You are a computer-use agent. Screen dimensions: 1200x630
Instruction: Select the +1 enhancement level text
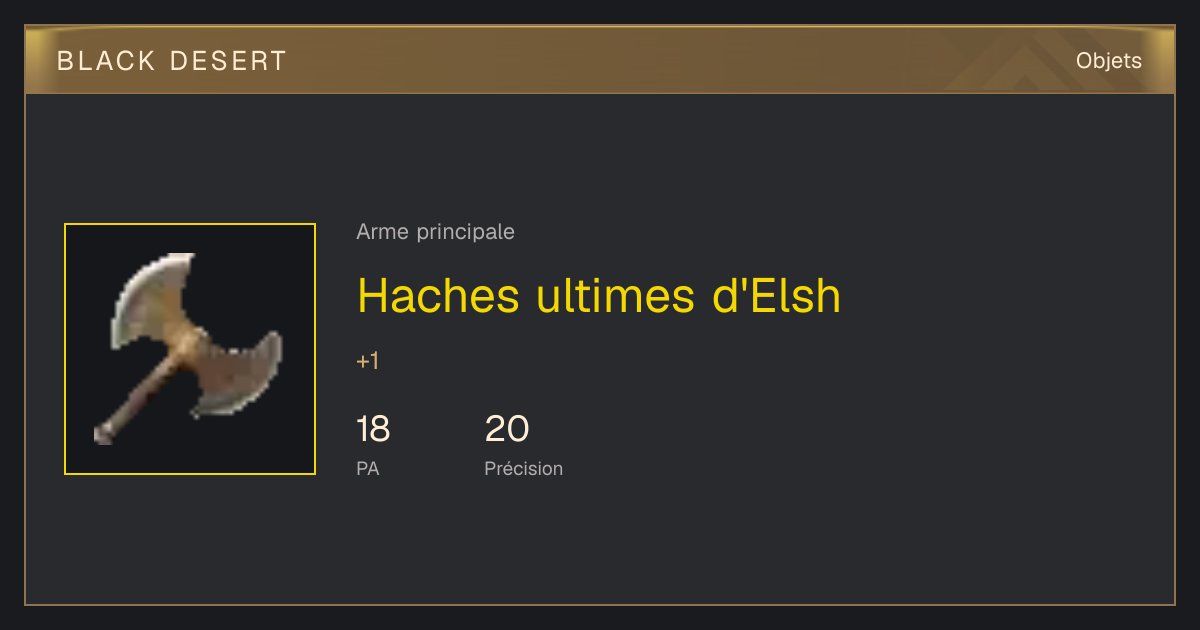(368, 361)
